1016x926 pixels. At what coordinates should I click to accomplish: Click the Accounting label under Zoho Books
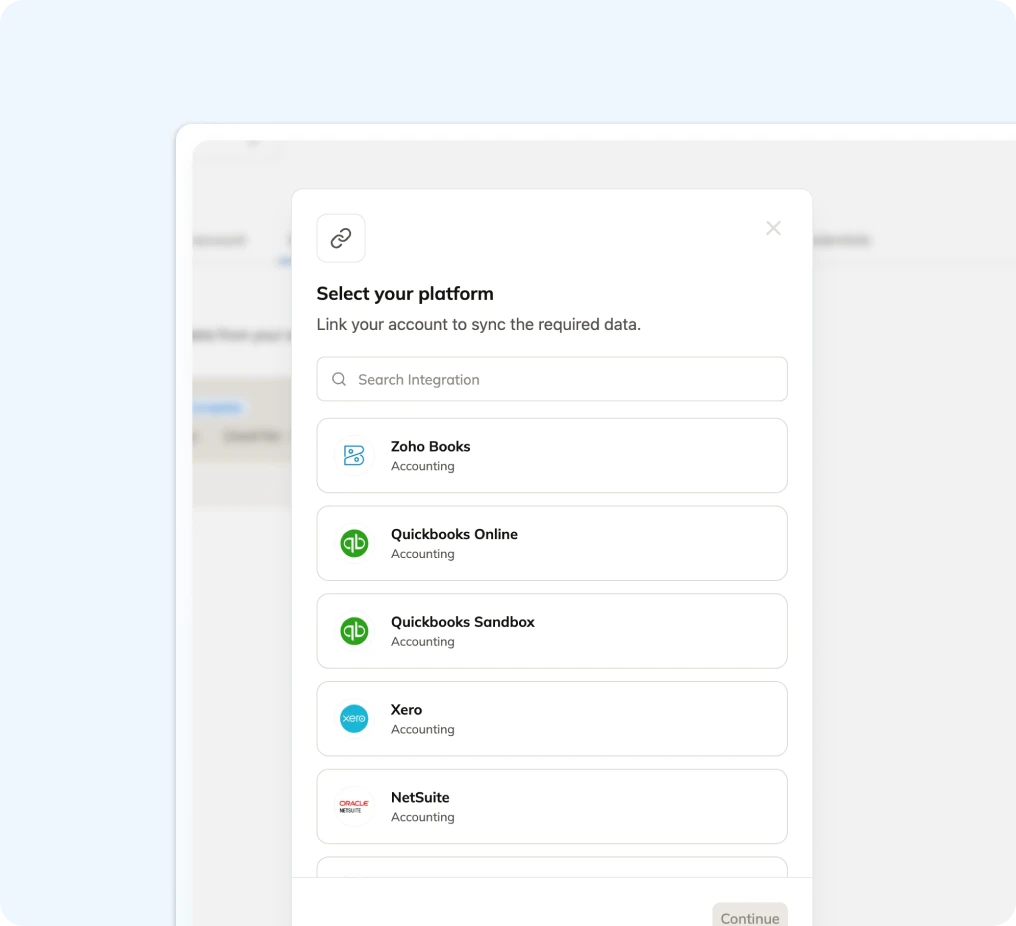pos(423,466)
